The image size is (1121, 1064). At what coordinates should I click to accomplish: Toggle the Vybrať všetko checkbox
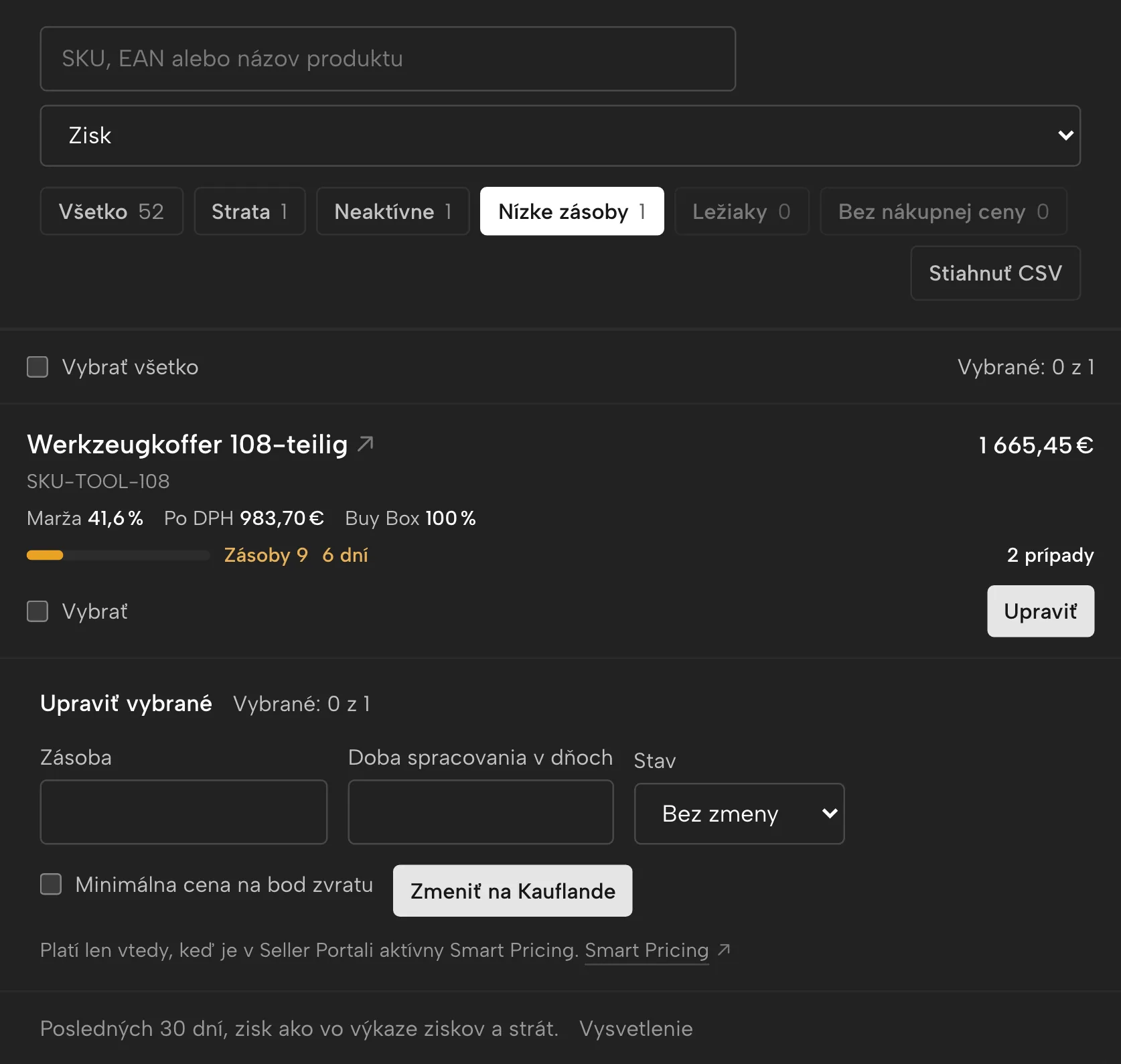tap(38, 367)
